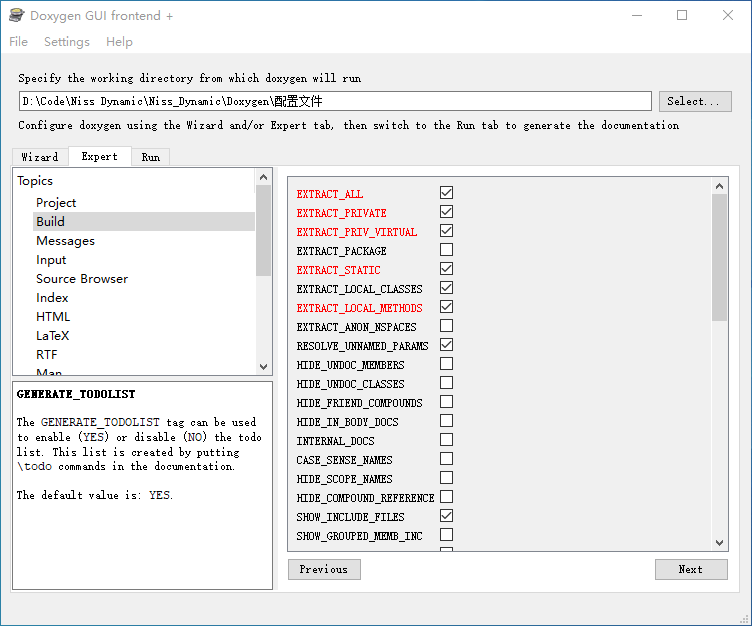752x626 pixels.
Task: Enable the EXTRACT_PACKAGE checkbox
Action: pyautogui.click(x=446, y=249)
